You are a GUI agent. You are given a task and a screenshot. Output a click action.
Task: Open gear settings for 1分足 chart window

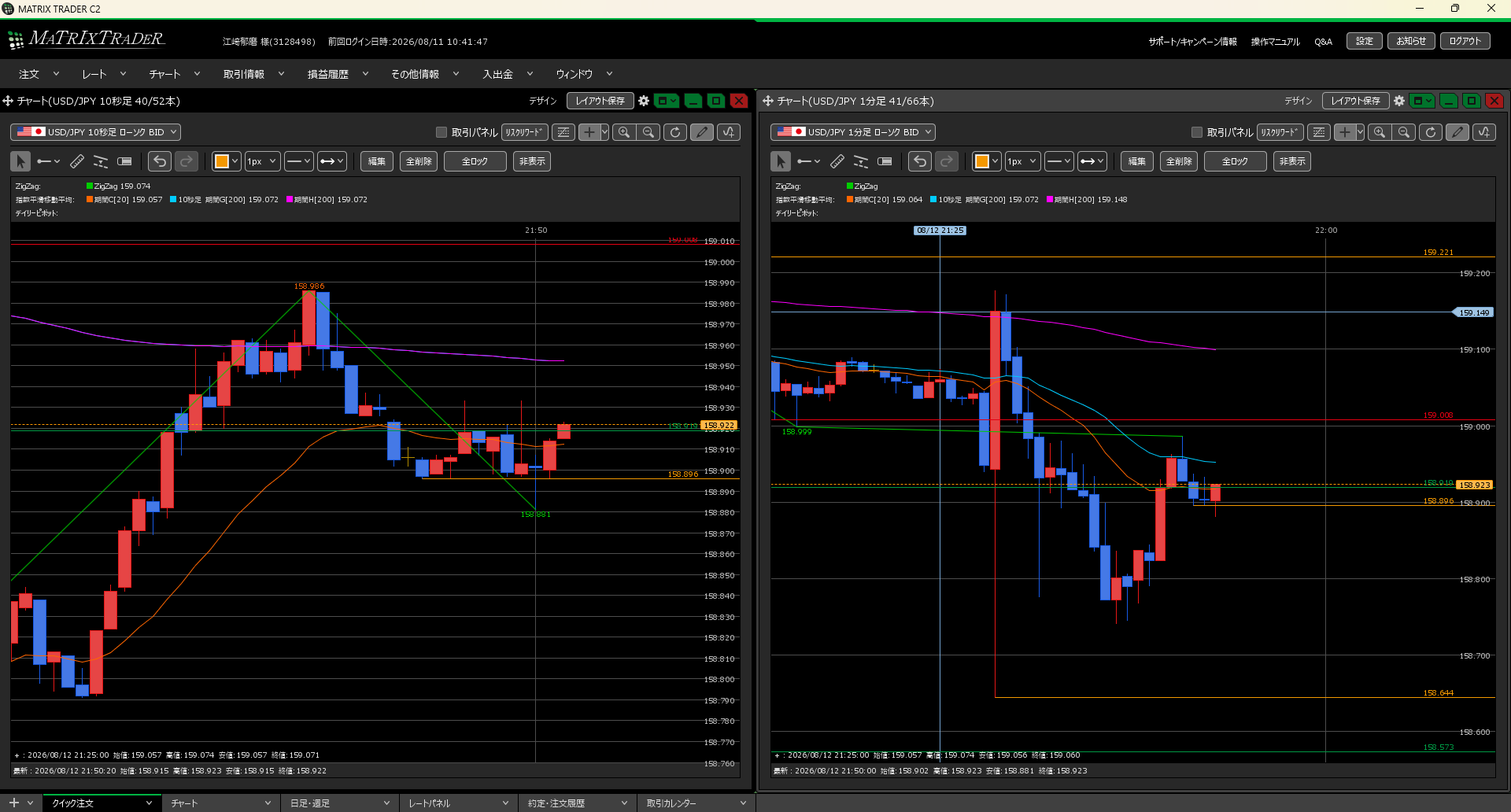pyautogui.click(x=1399, y=101)
